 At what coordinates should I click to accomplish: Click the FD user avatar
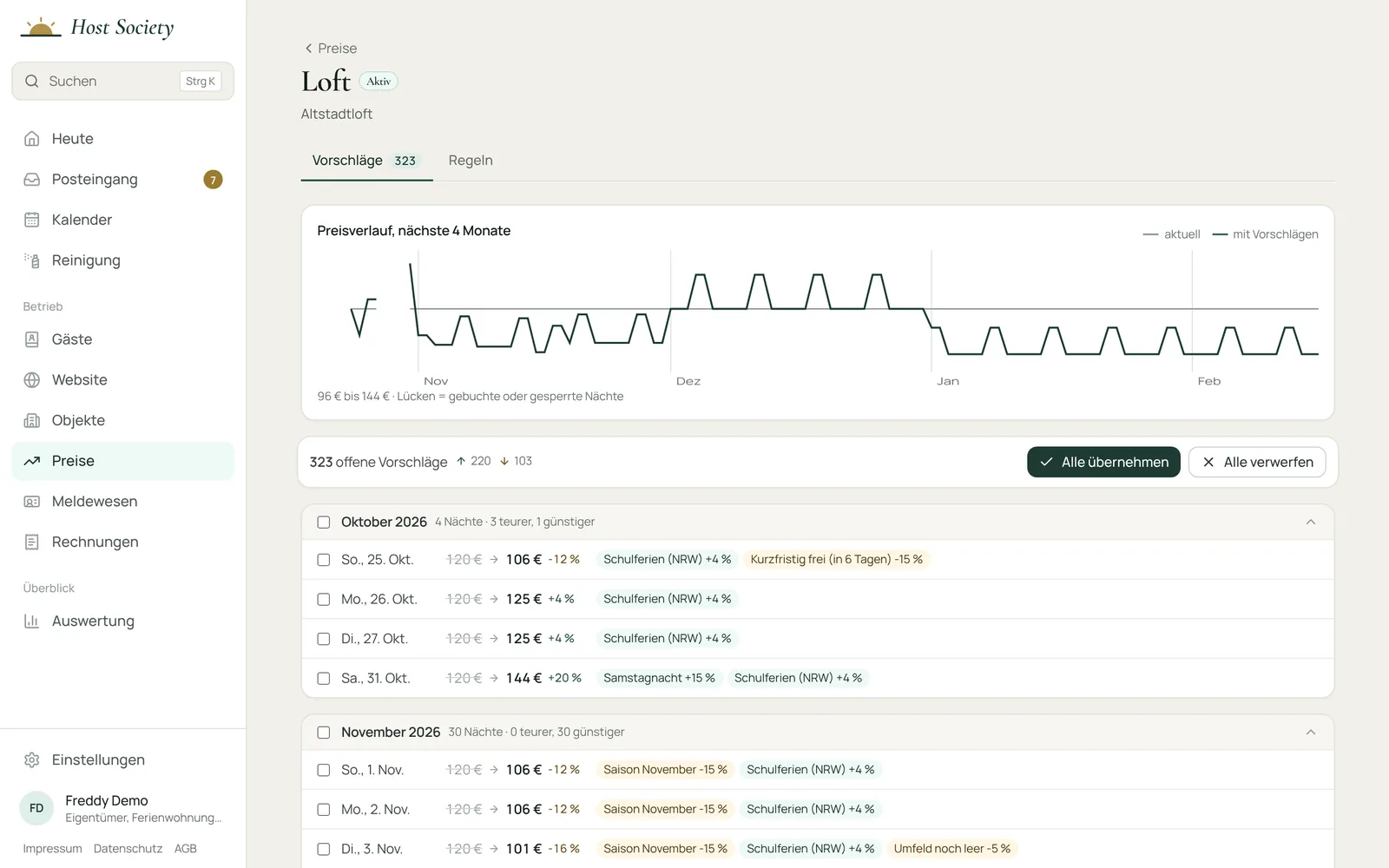click(x=36, y=808)
